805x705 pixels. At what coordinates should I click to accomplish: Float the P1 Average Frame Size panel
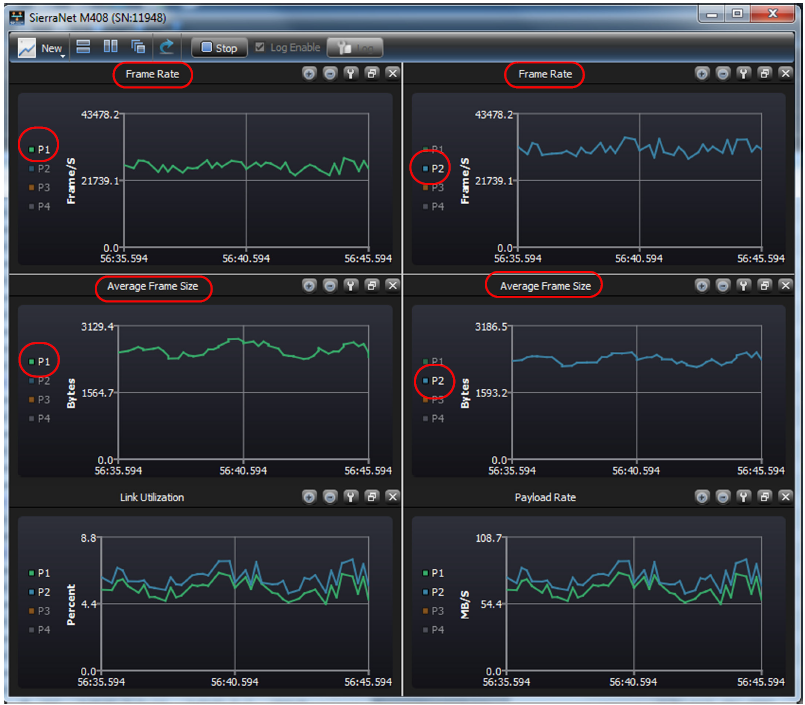point(372,285)
